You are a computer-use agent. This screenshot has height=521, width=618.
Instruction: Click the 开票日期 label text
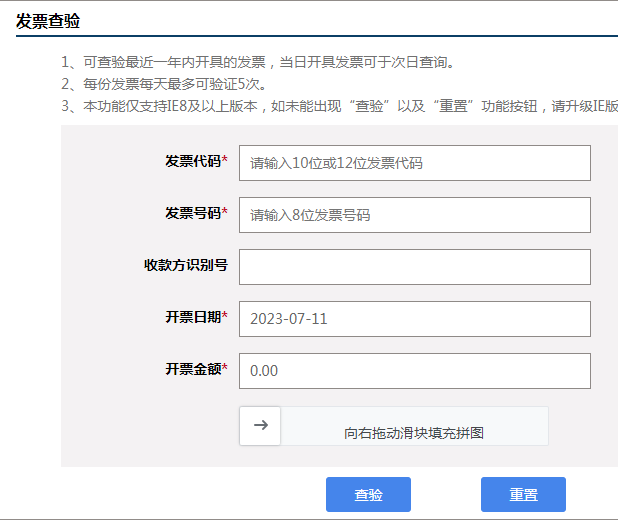(193, 317)
